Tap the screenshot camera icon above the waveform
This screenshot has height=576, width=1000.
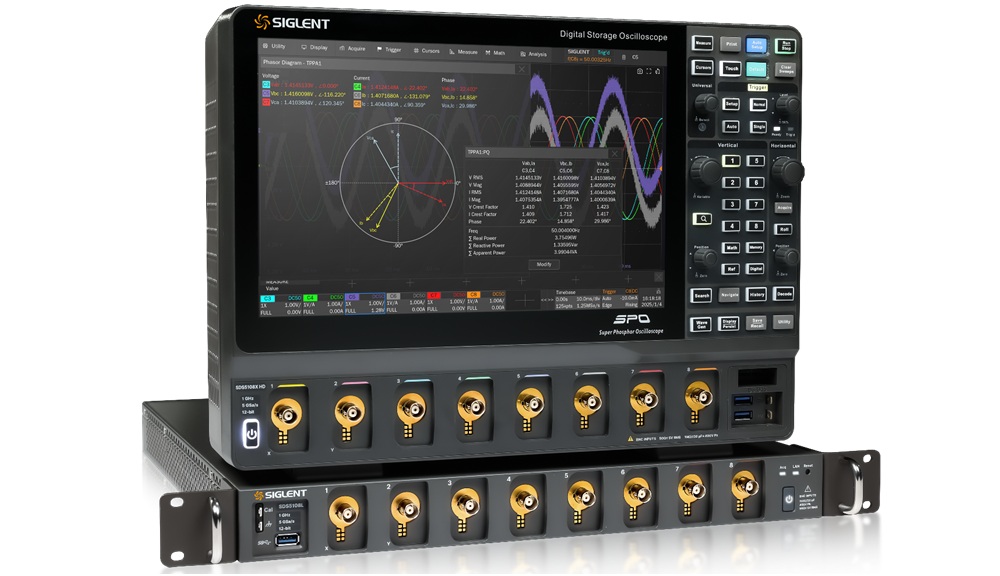tap(640, 71)
